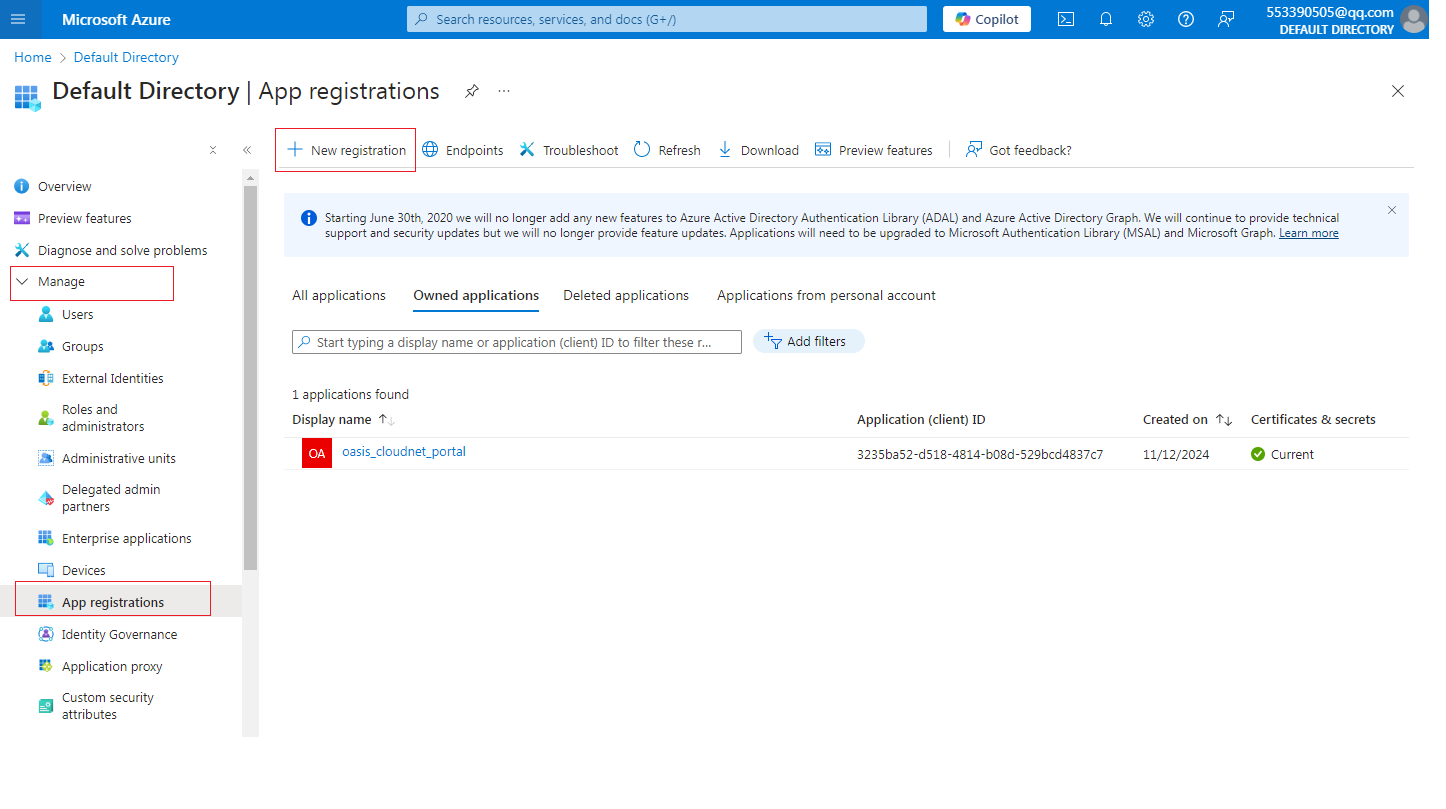Open the oasis_cloudnet_portal application
Screen dimensions: 1446x809
coord(404,452)
